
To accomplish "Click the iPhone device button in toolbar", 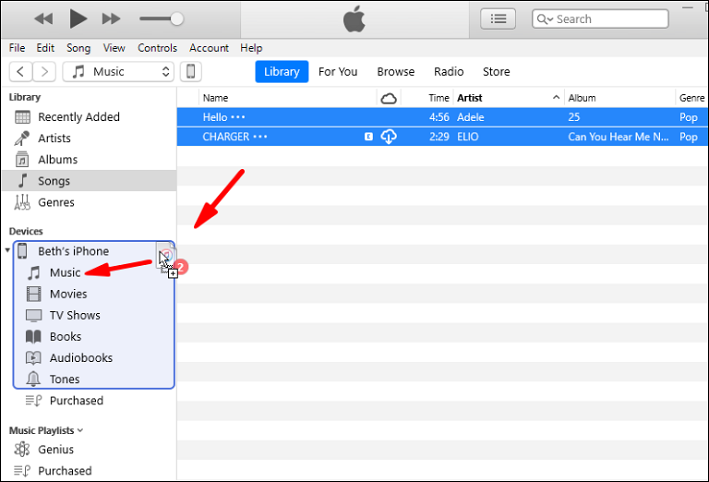I will coord(191,71).
